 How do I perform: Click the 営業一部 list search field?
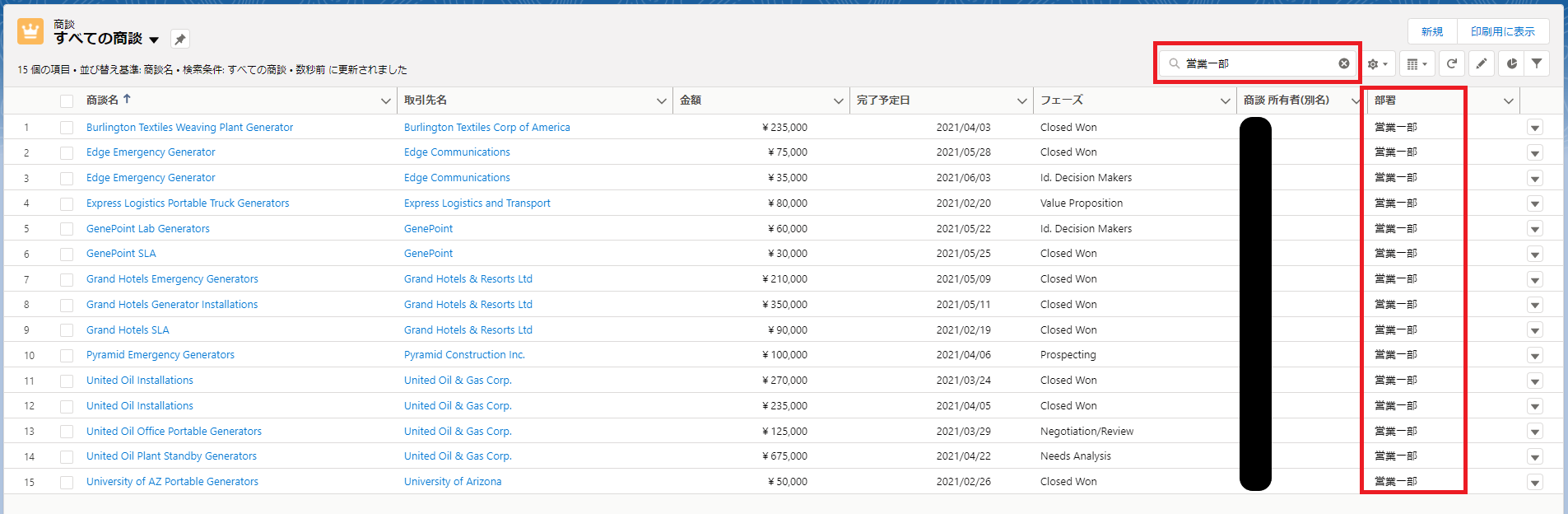tap(1258, 63)
